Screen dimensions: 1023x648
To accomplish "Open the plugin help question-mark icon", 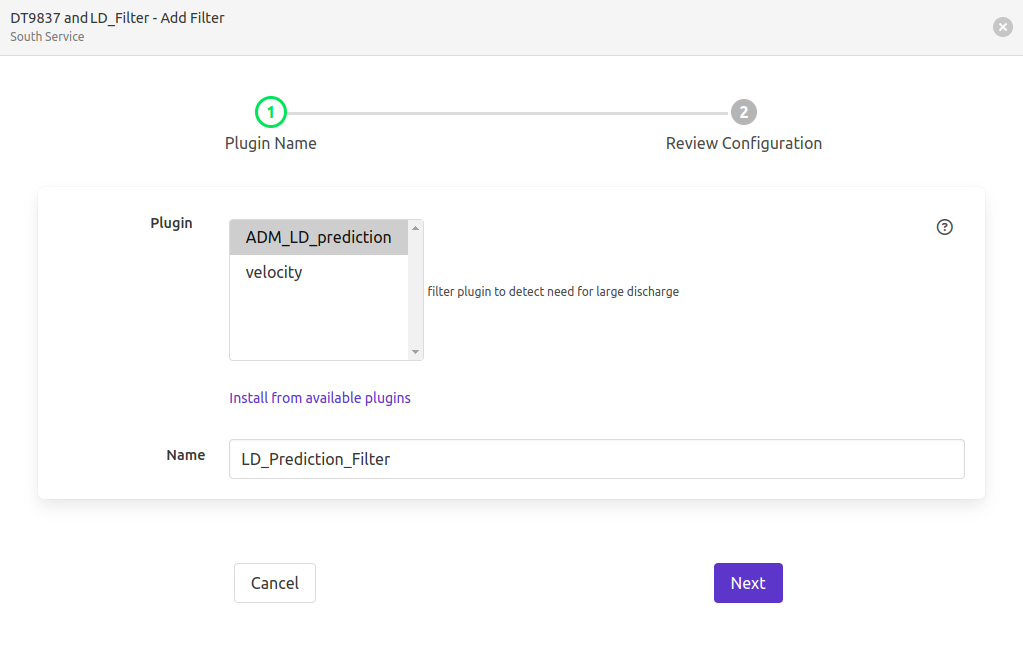I will click(x=944, y=227).
